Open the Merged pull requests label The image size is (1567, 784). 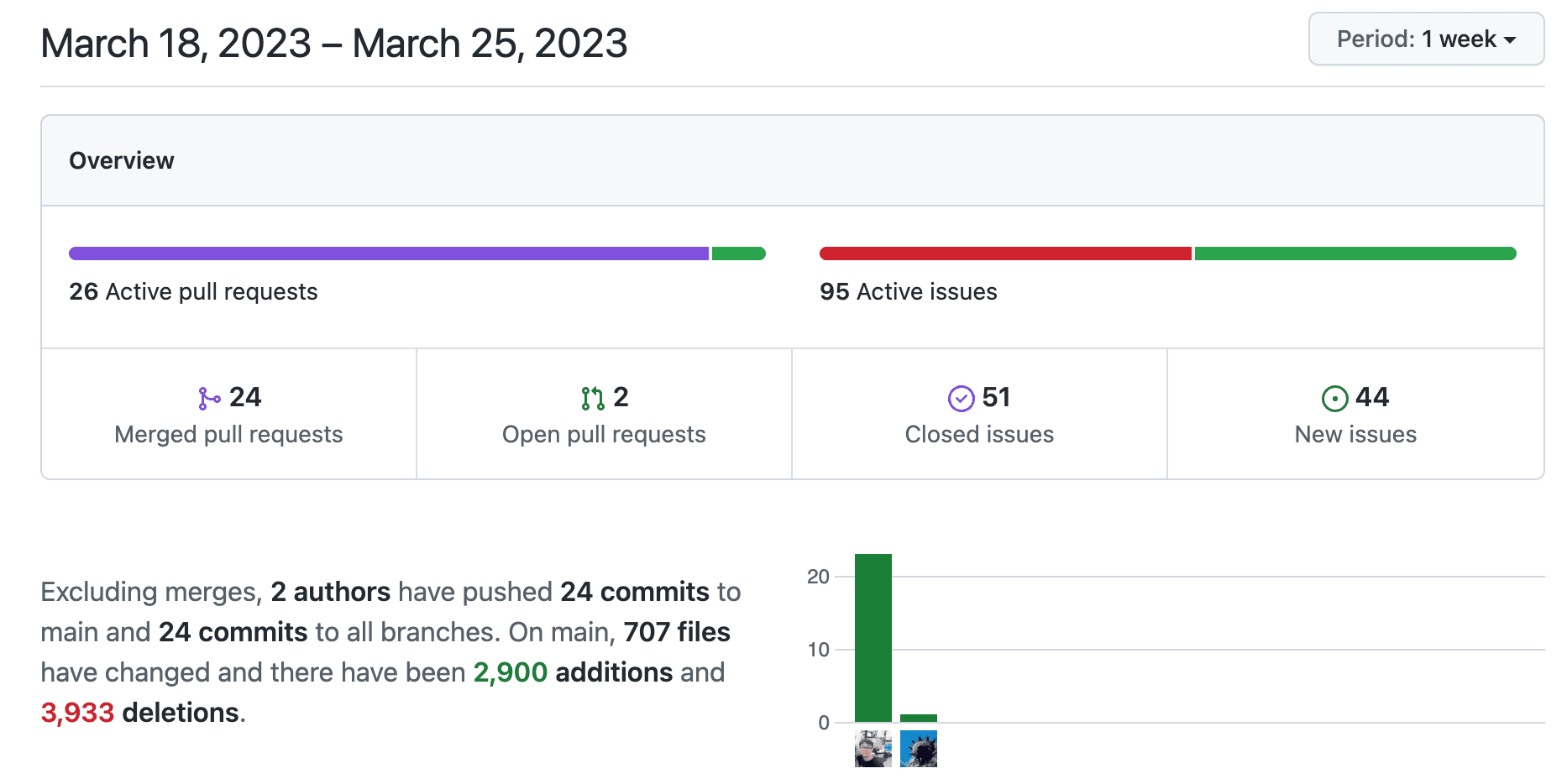pos(228,435)
